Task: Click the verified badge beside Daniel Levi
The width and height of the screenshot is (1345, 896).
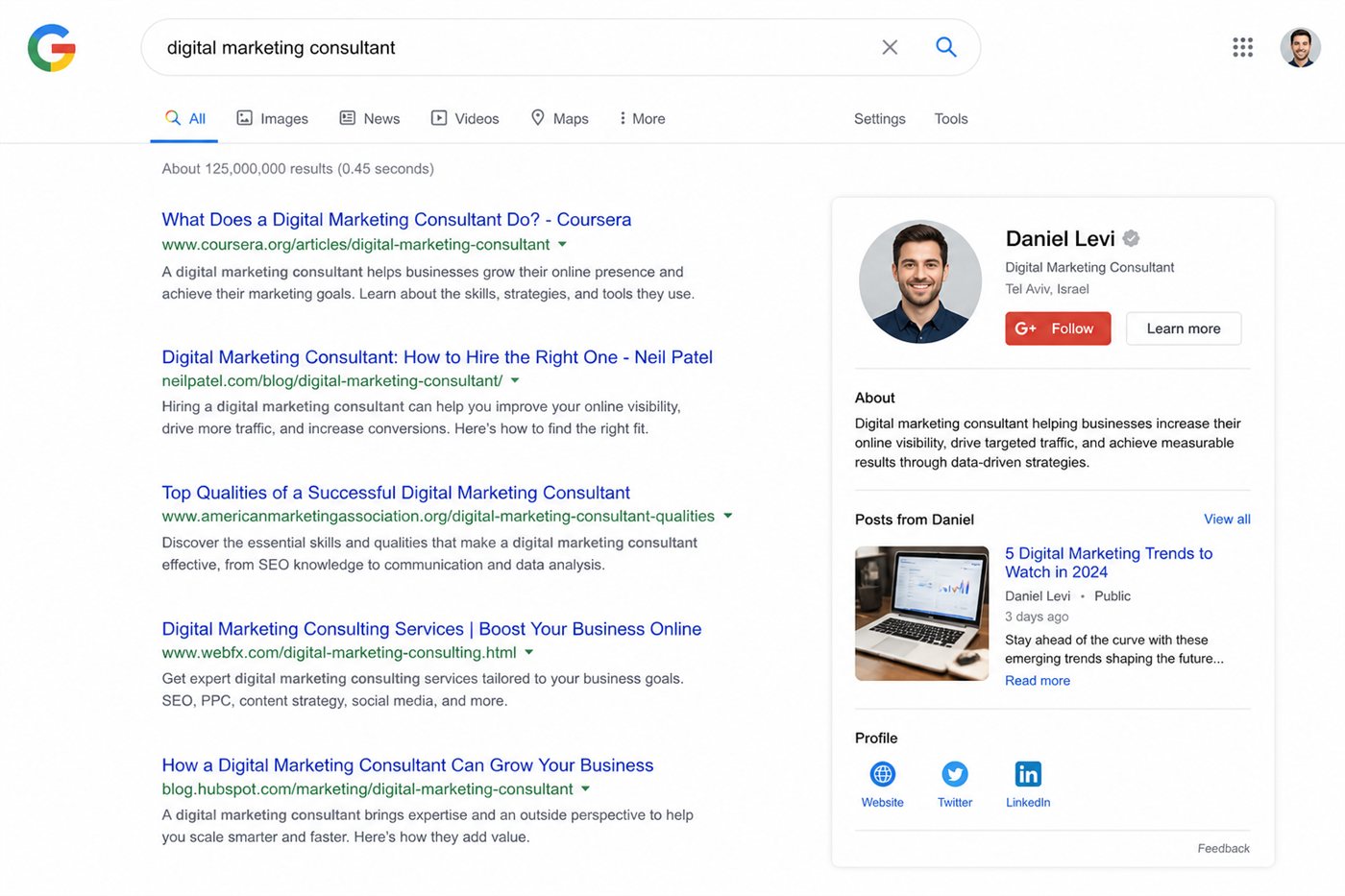Action: point(1131,238)
